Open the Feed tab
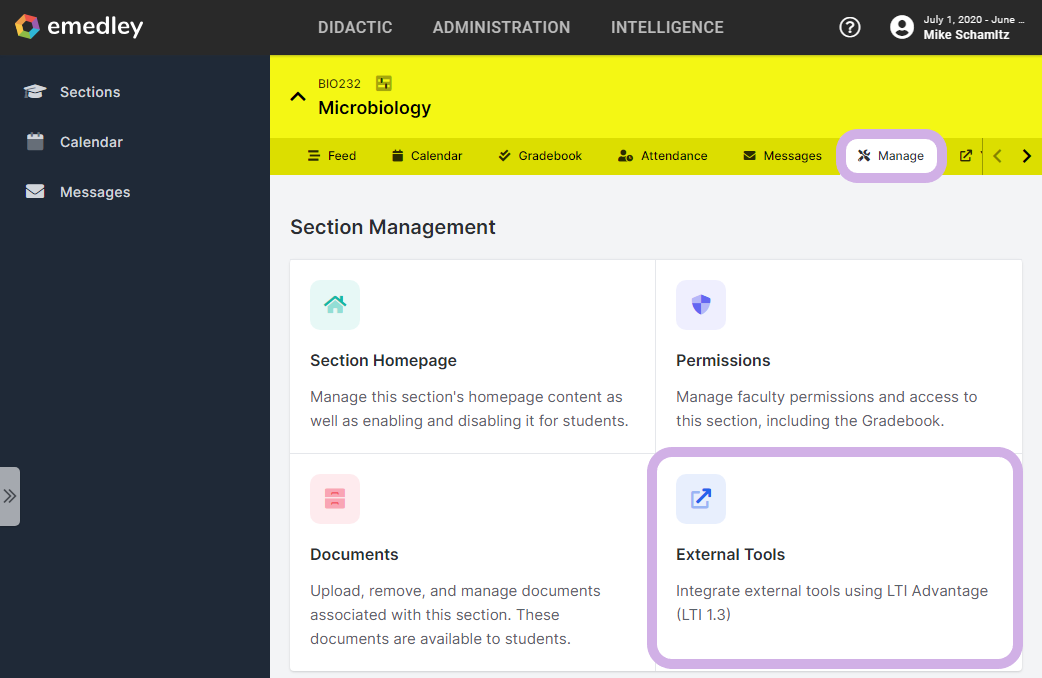The height and width of the screenshot is (678, 1042). [x=332, y=156]
